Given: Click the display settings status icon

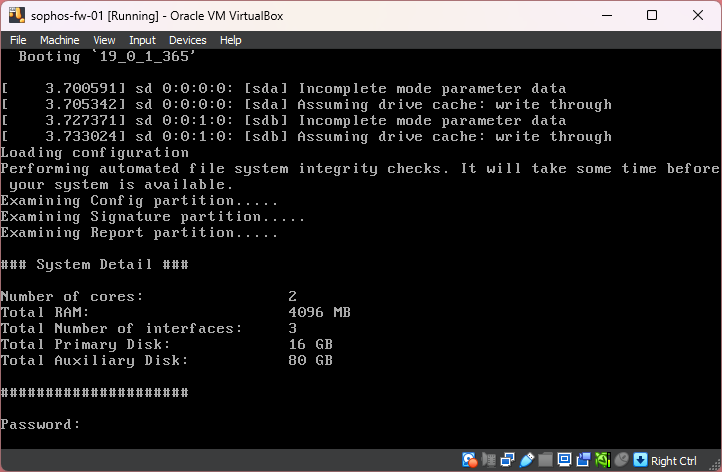Looking at the screenshot, I should point(565,460).
